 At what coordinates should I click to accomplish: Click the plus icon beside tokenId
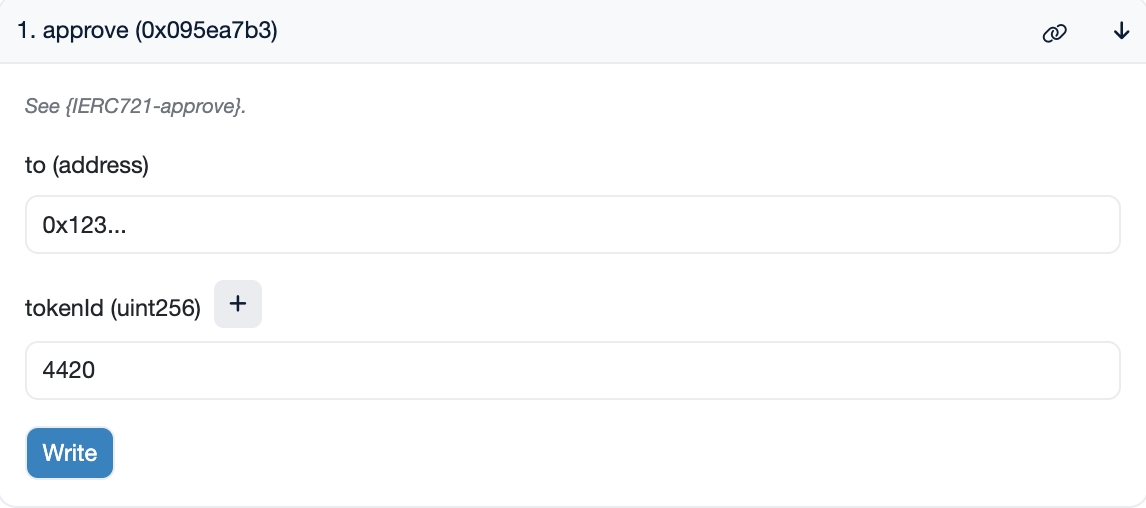pos(238,304)
